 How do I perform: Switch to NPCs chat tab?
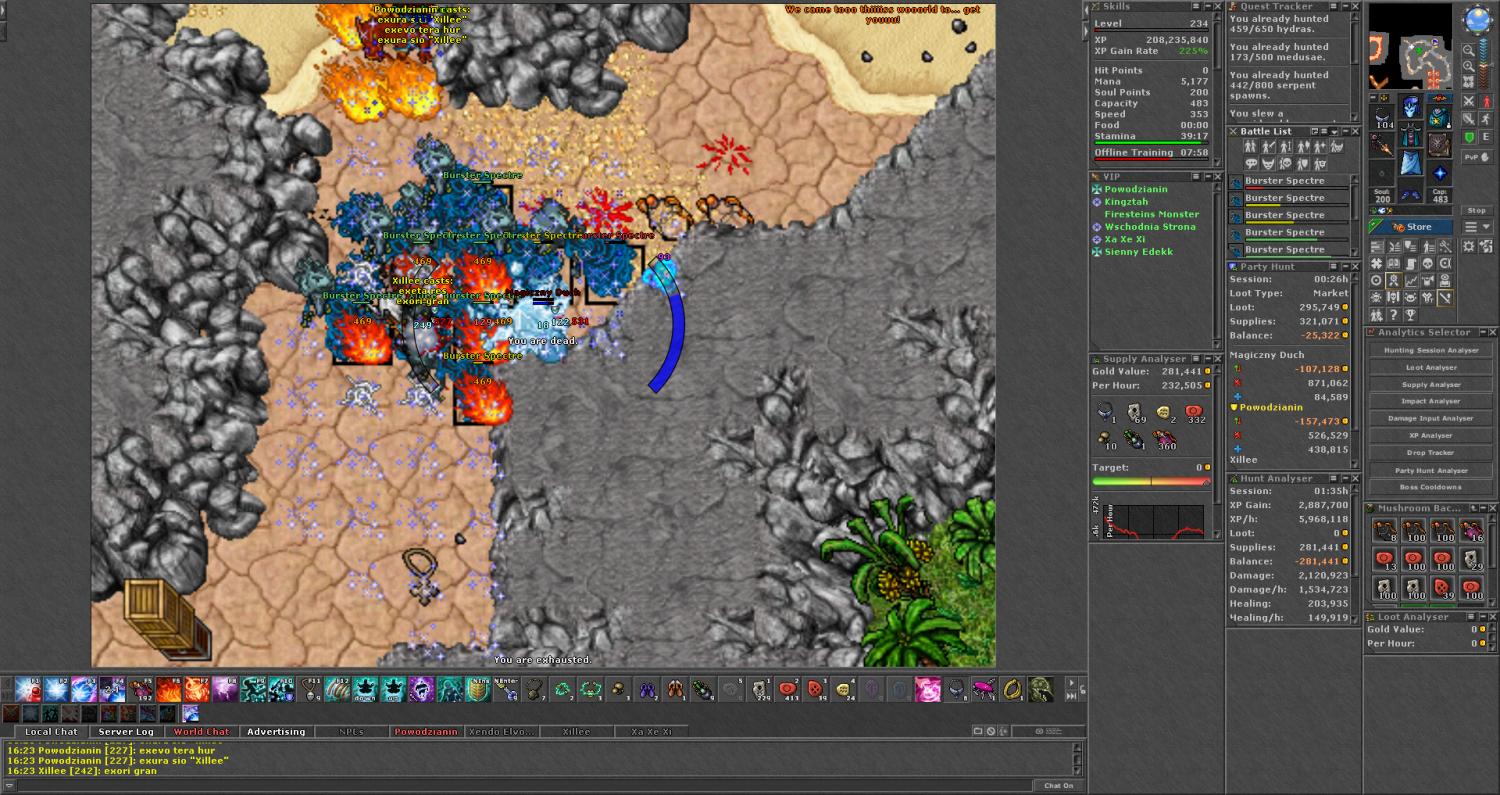[x=351, y=732]
